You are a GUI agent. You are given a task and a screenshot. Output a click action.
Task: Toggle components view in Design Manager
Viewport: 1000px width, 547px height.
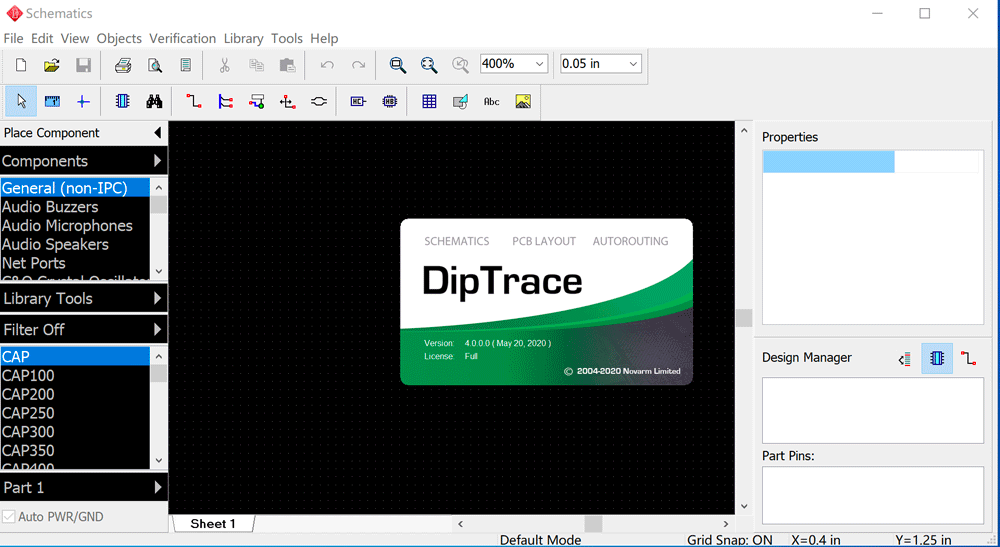(937, 358)
